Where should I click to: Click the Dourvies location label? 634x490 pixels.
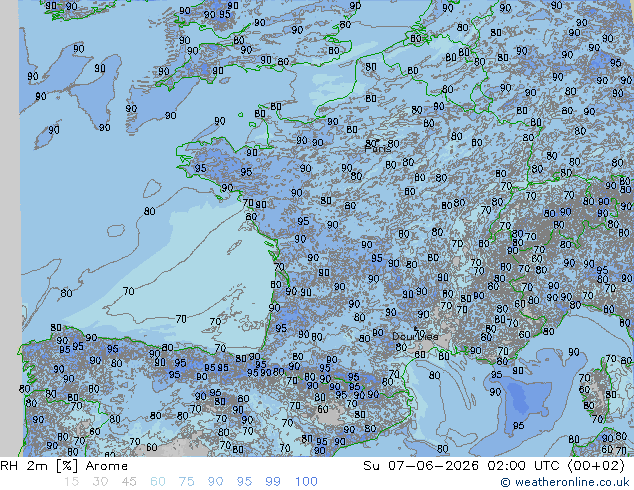[415, 336]
